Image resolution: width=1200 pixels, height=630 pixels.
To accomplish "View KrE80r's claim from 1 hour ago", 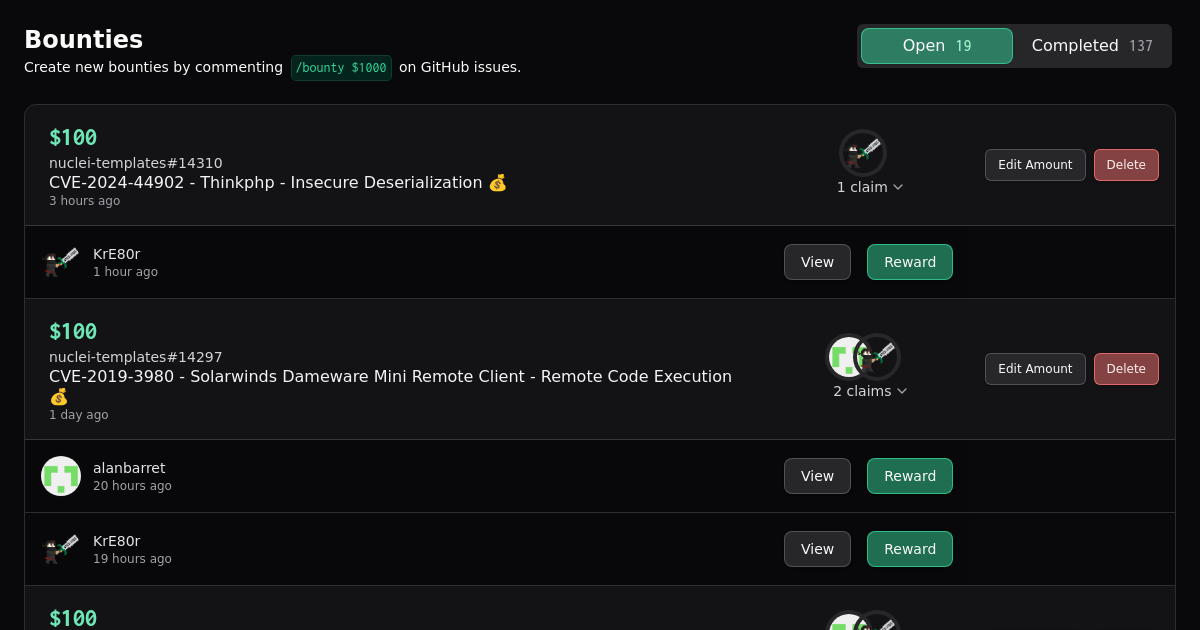I will click(817, 262).
